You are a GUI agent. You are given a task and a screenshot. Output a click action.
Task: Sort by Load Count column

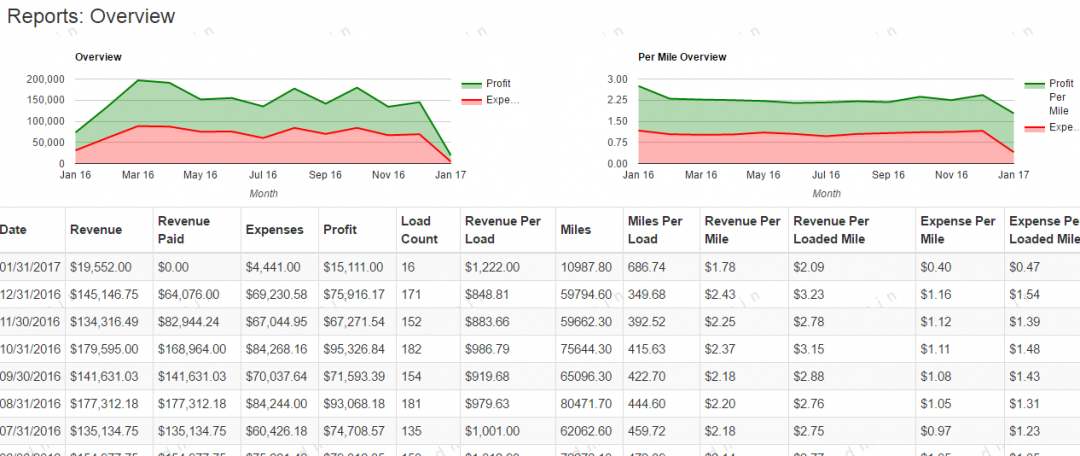pyautogui.click(x=419, y=230)
